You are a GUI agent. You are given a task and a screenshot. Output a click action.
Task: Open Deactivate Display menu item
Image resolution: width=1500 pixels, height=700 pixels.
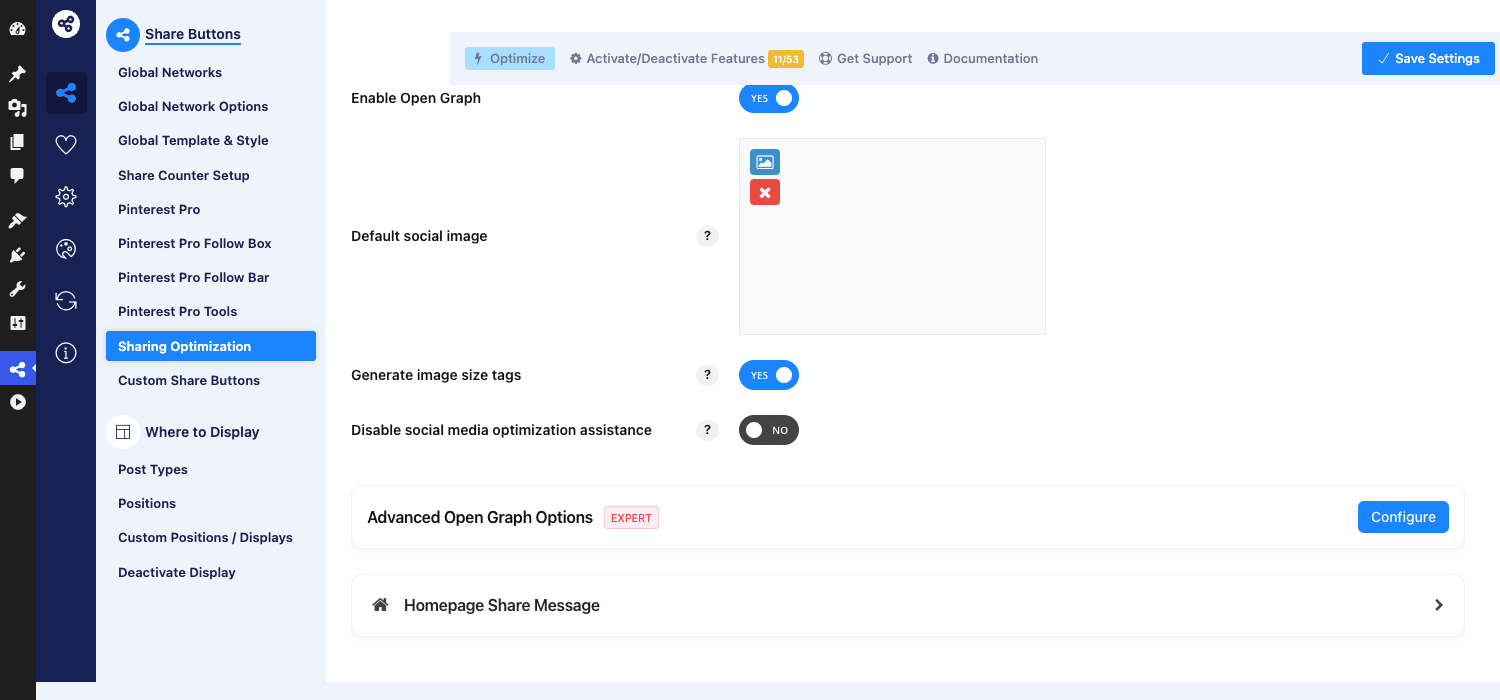click(x=177, y=572)
